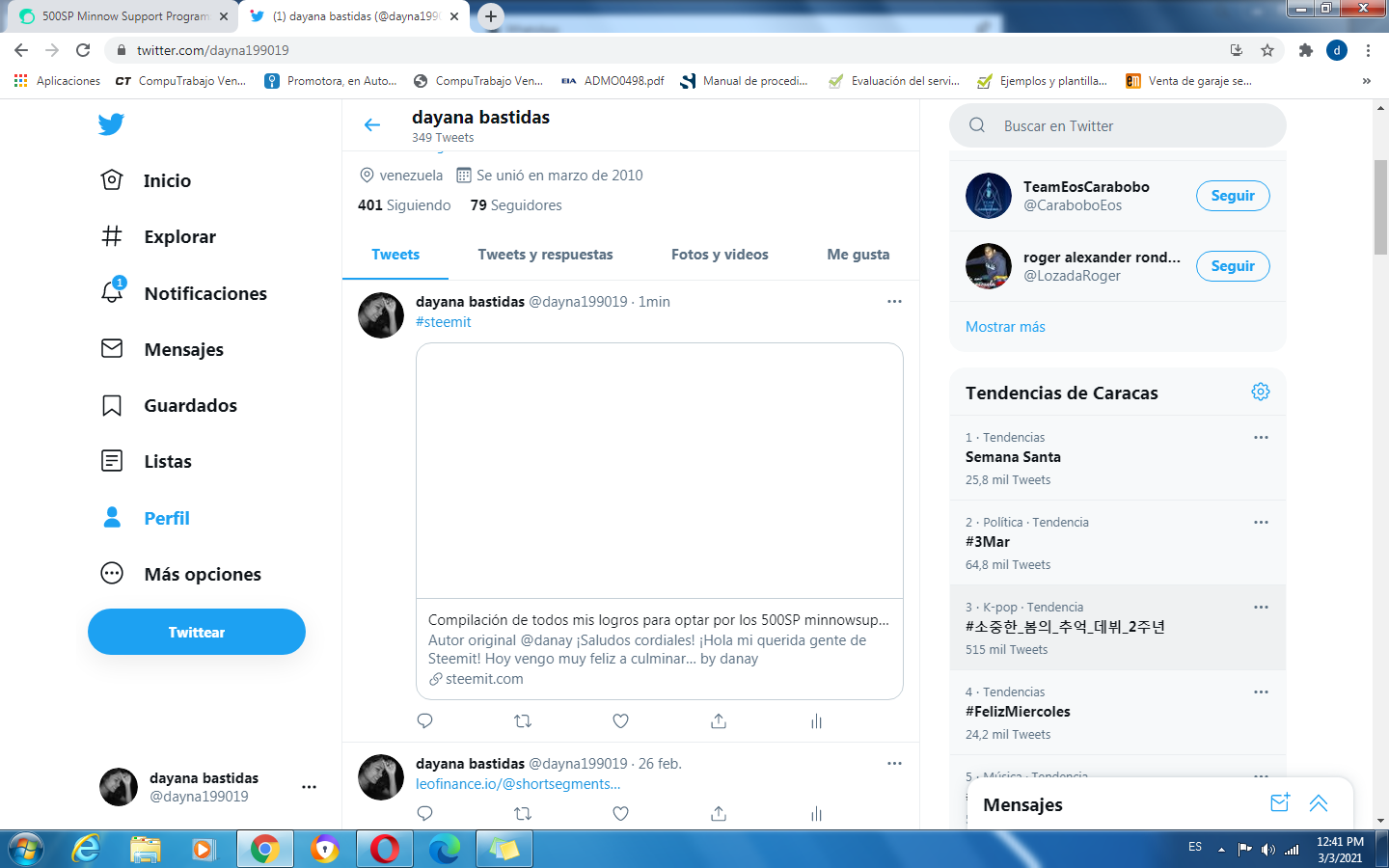This screenshot has width=1389, height=868.
Task: Click the #steemit hashtag
Action: (444, 322)
